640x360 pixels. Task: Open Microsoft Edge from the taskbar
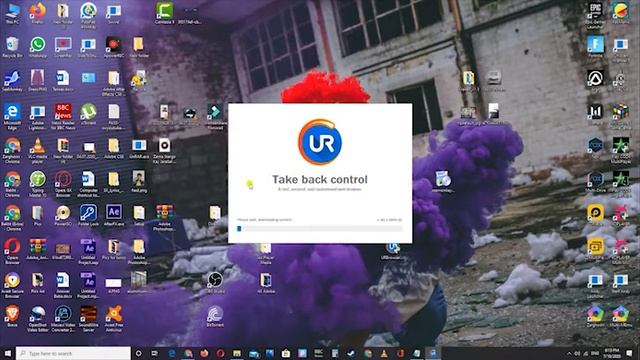tap(171, 353)
